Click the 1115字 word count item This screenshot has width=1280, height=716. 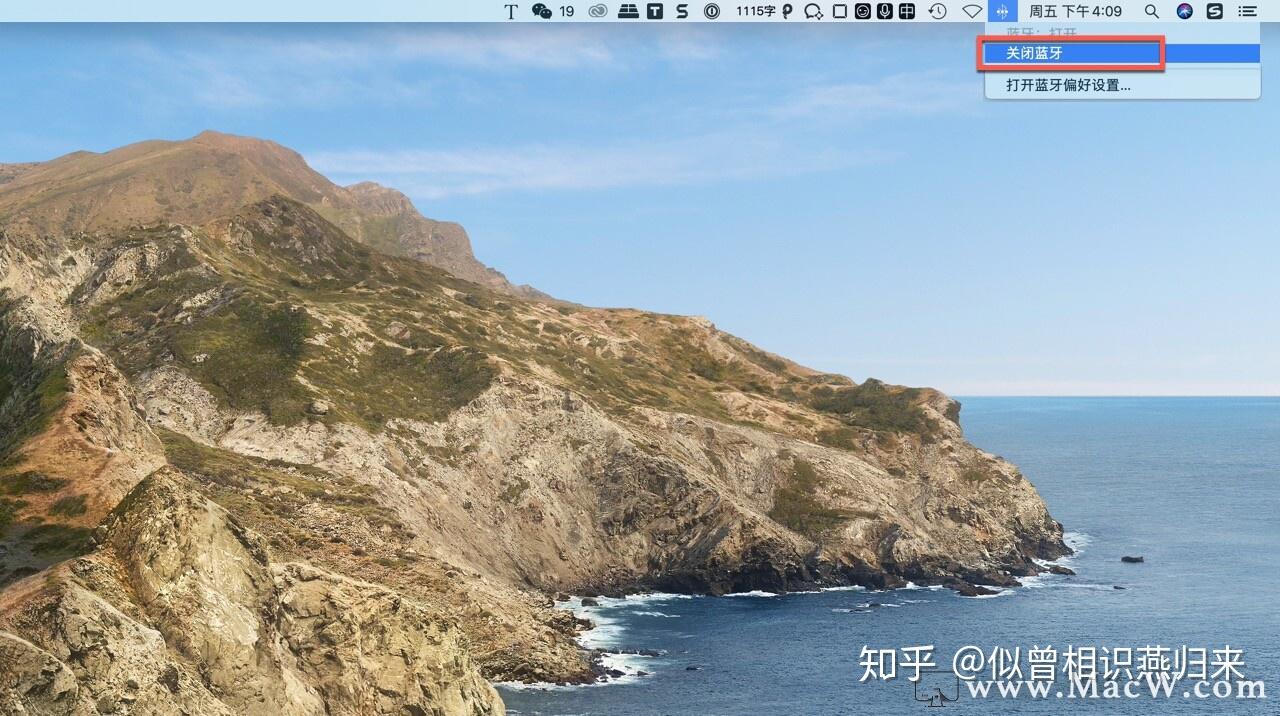pos(755,11)
